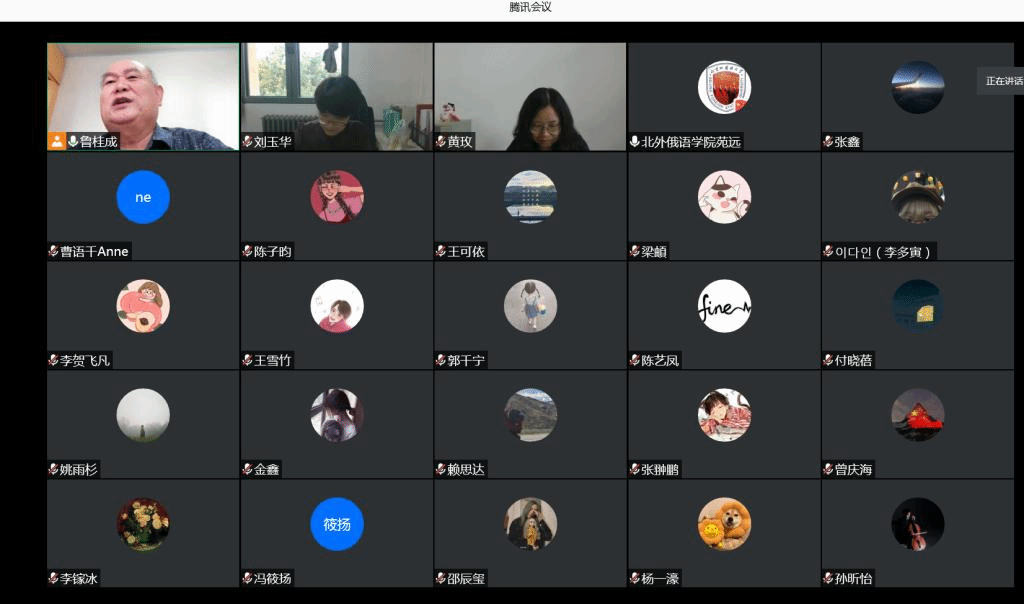Click the dog avatar of 杨一濠
This screenshot has width=1024, height=604.
click(724, 524)
